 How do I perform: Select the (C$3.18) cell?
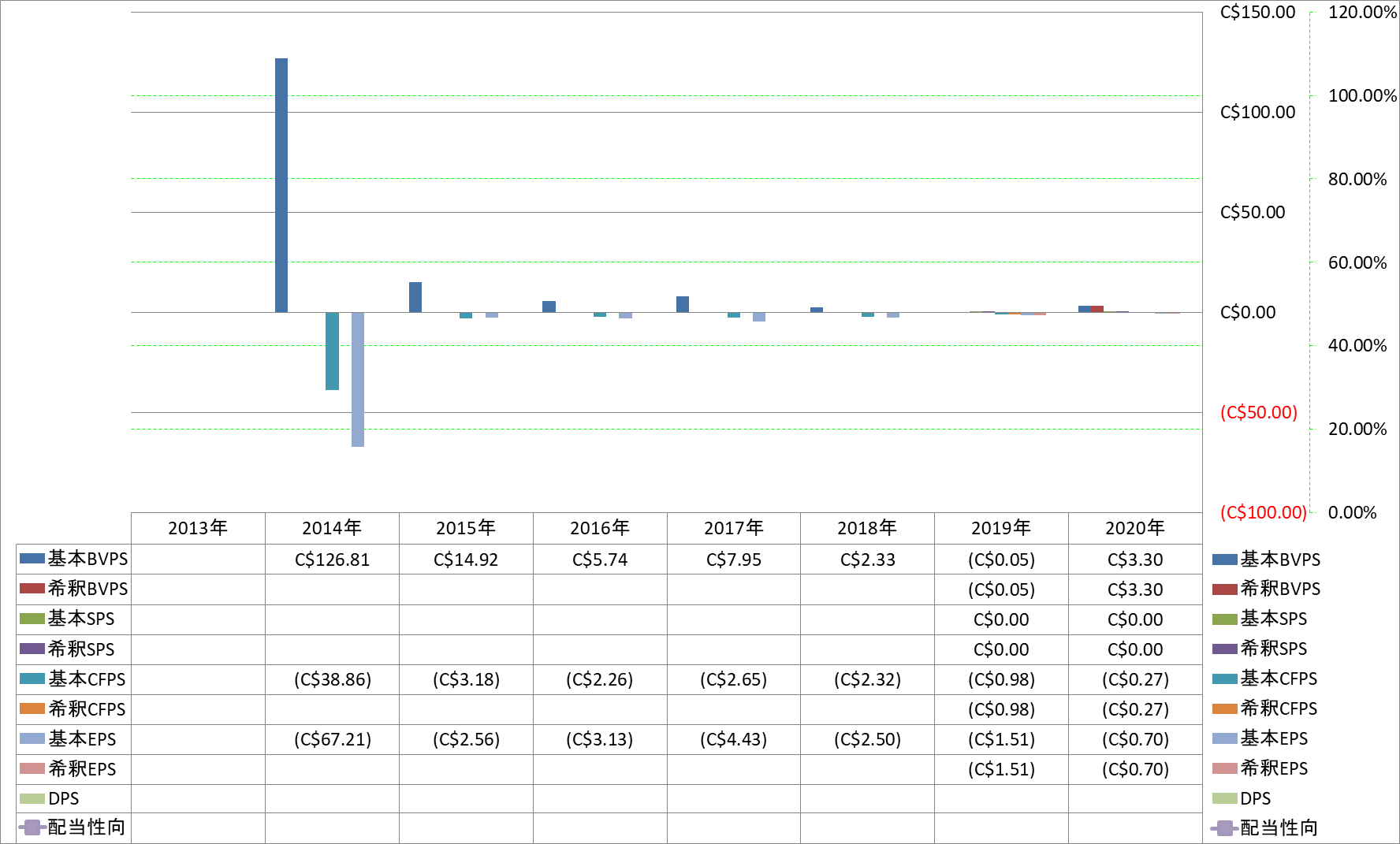[x=466, y=679]
